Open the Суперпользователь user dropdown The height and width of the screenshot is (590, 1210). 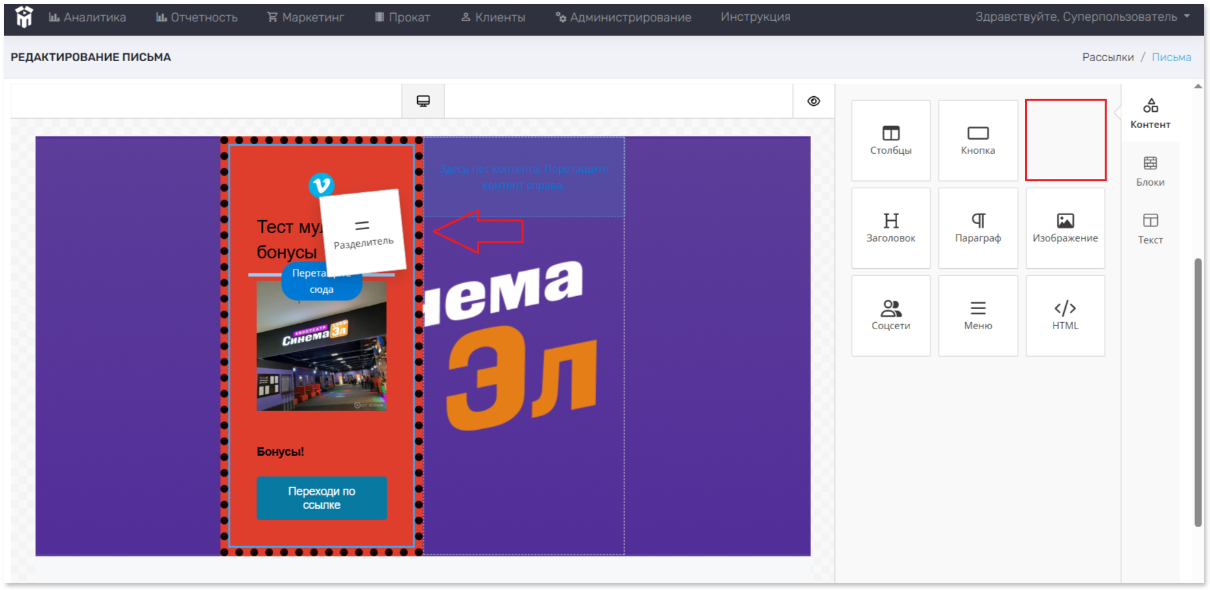[x=1084, y=17]
